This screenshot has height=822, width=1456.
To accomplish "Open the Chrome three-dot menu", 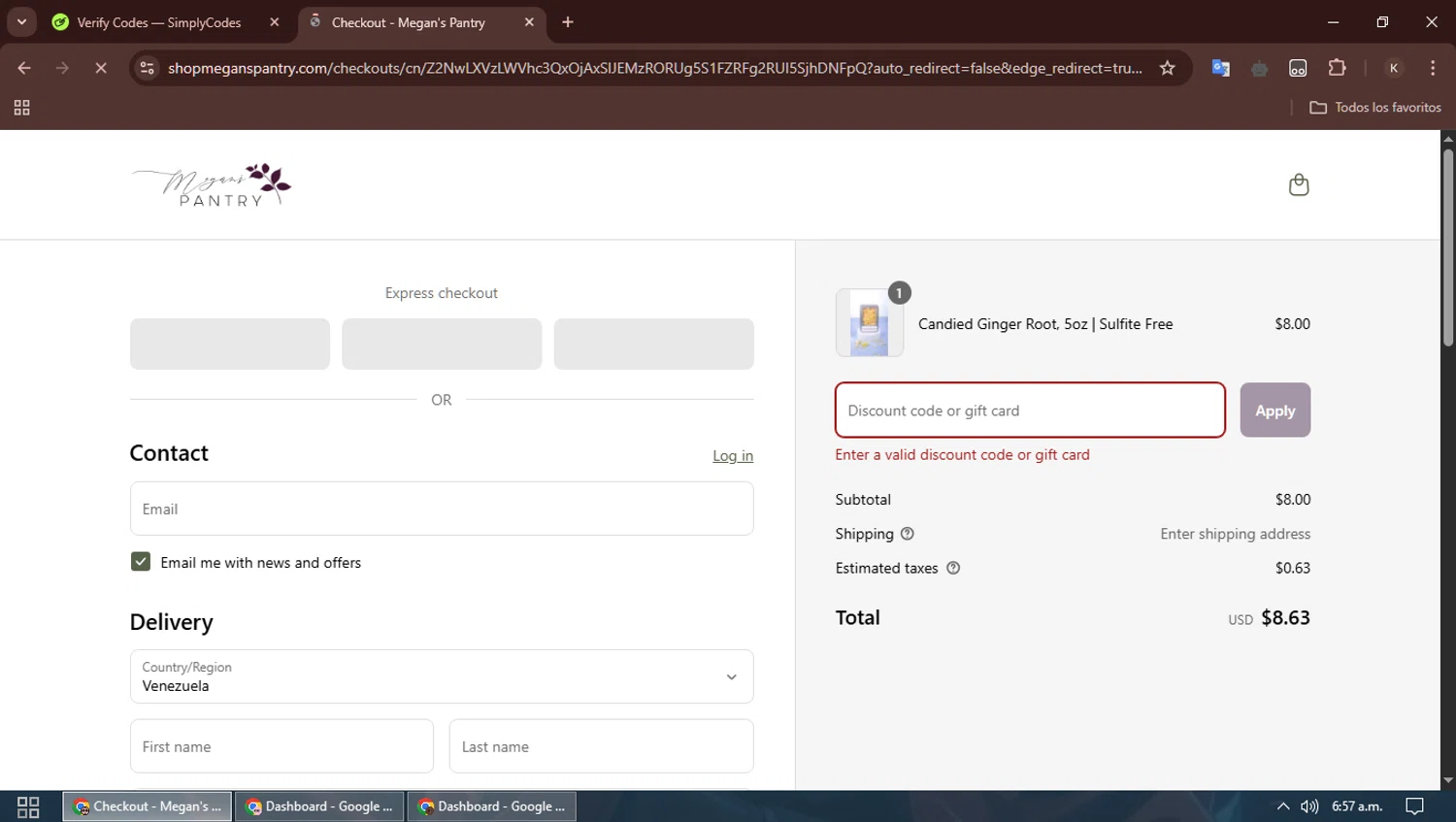I will tap(1433, 68).
